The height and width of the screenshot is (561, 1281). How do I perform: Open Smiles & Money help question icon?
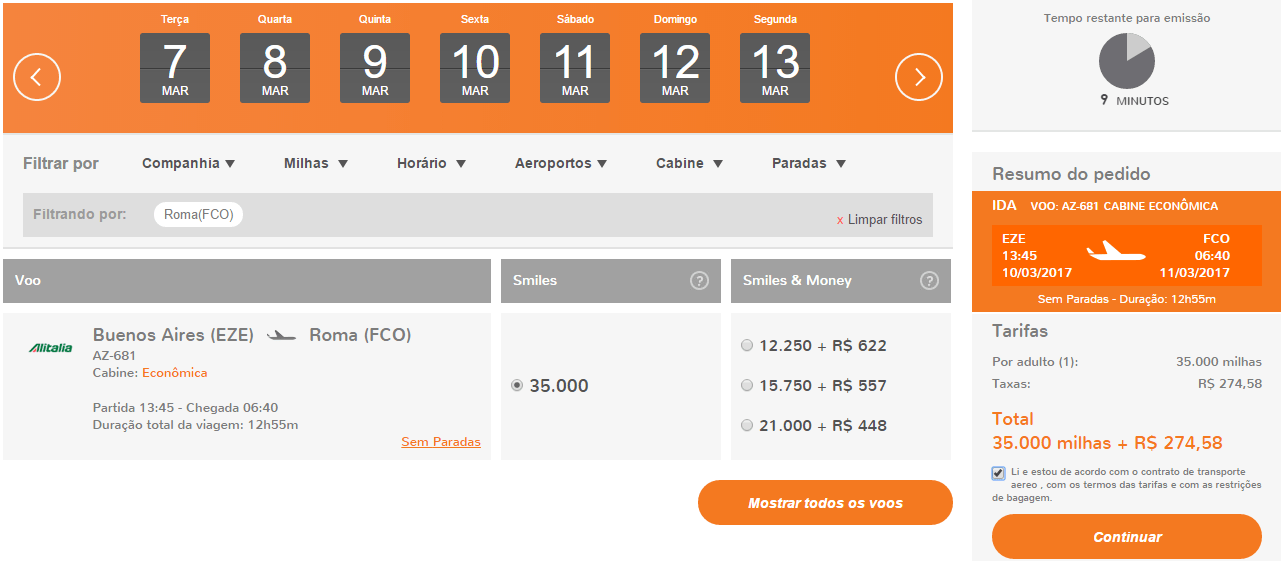point(930,281)
